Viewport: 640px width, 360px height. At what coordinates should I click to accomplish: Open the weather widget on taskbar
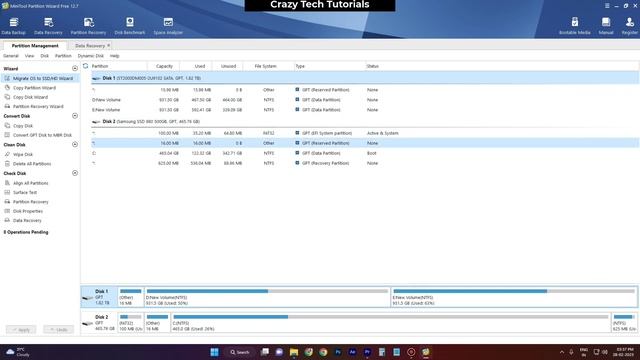[18, 352]
